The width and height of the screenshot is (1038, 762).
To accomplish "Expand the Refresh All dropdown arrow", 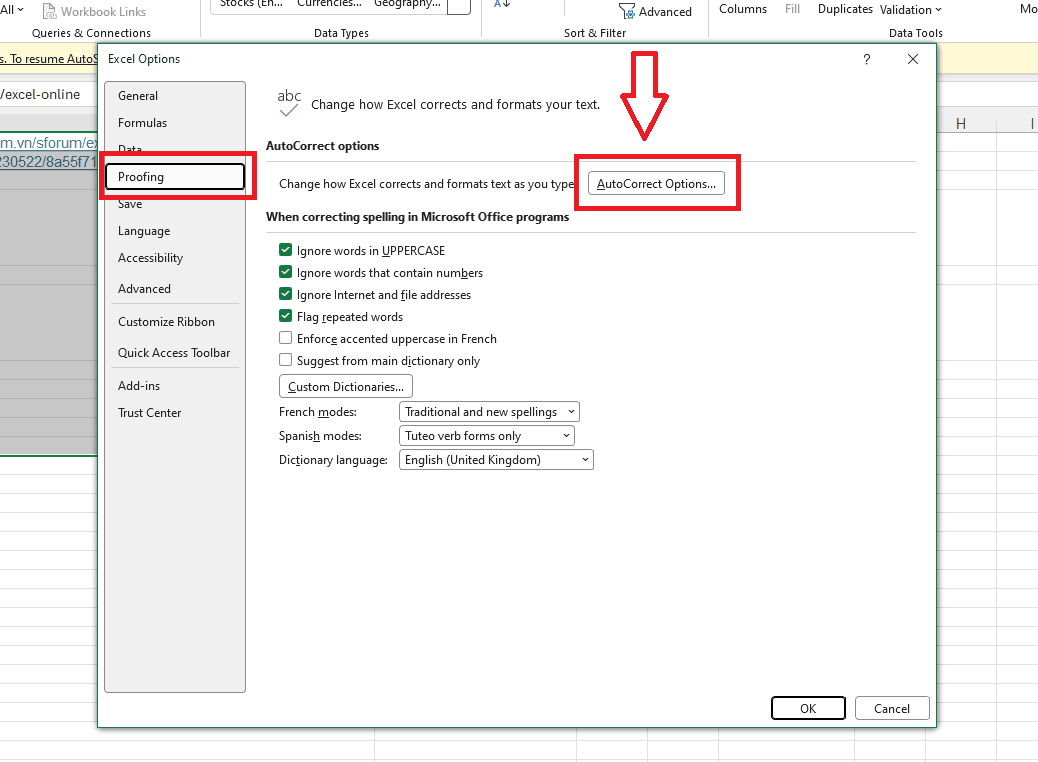I will [x=21, y=9].
